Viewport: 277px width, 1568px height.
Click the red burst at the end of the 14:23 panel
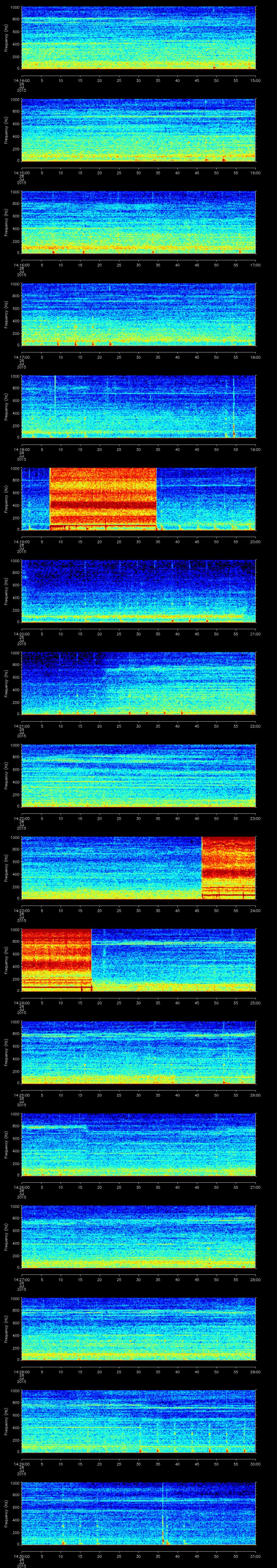click(x=228, y=868)
